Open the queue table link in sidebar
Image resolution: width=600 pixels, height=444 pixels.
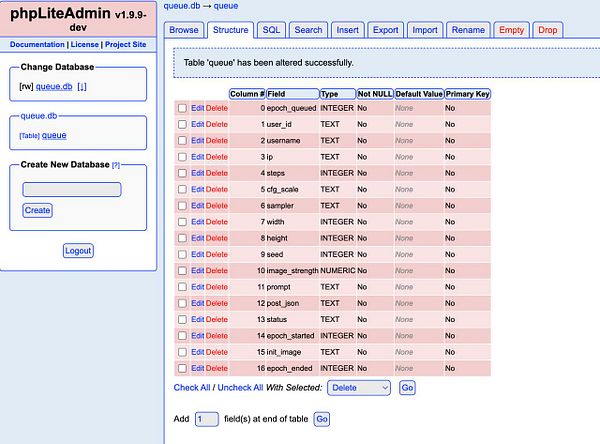pyautogui.click(x=54, y=135)
